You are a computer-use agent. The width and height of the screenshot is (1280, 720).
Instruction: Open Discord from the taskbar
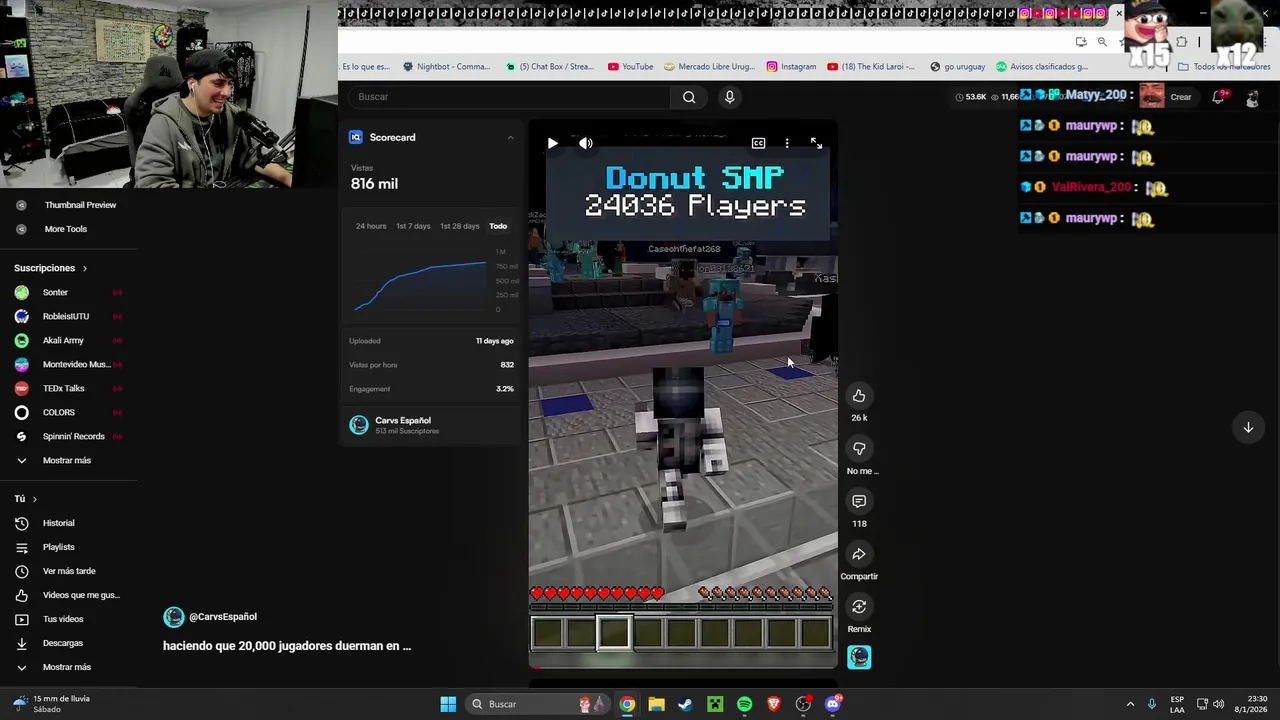tap(833, 704)
